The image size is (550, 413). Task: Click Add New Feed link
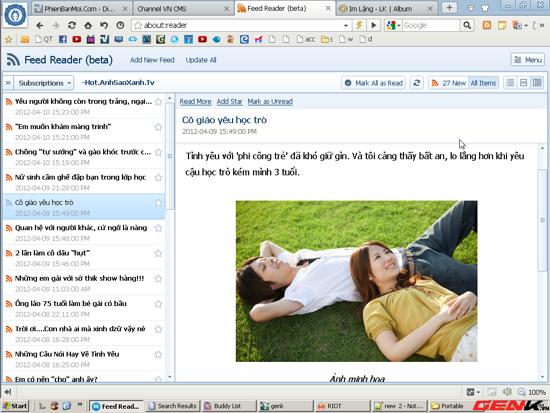[152, 60]
